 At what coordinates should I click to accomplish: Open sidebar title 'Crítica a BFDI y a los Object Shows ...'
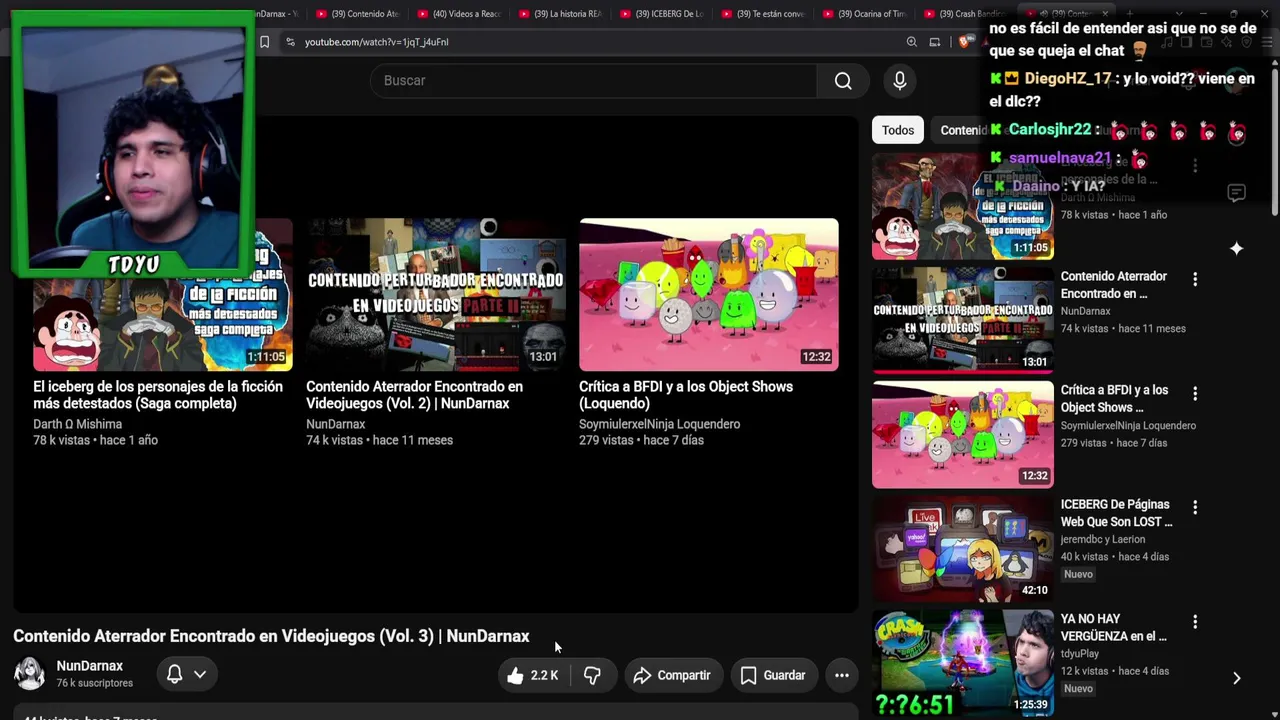(1114, 399)
